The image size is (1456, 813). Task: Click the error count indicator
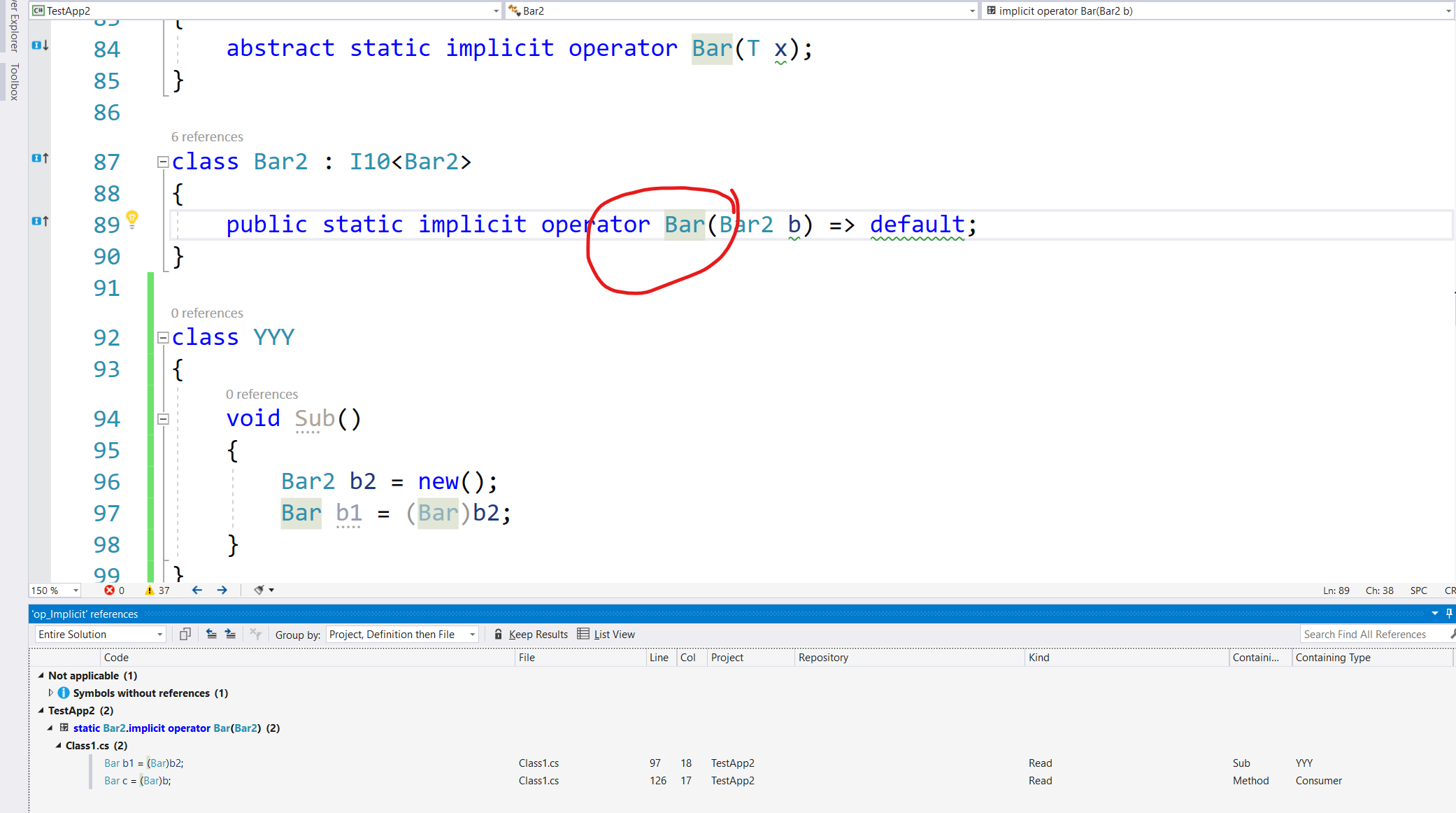click(114, 591)
